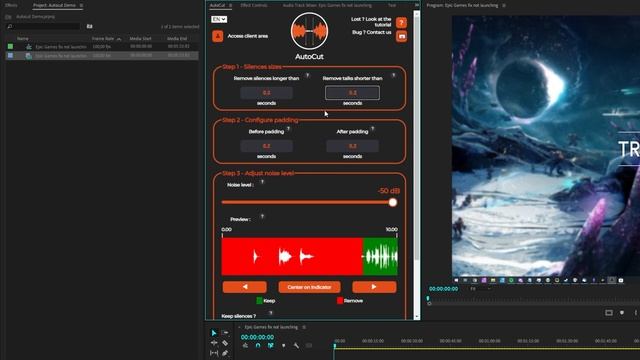
Task: Click help icon beside After padding
Action: (372, 129)
